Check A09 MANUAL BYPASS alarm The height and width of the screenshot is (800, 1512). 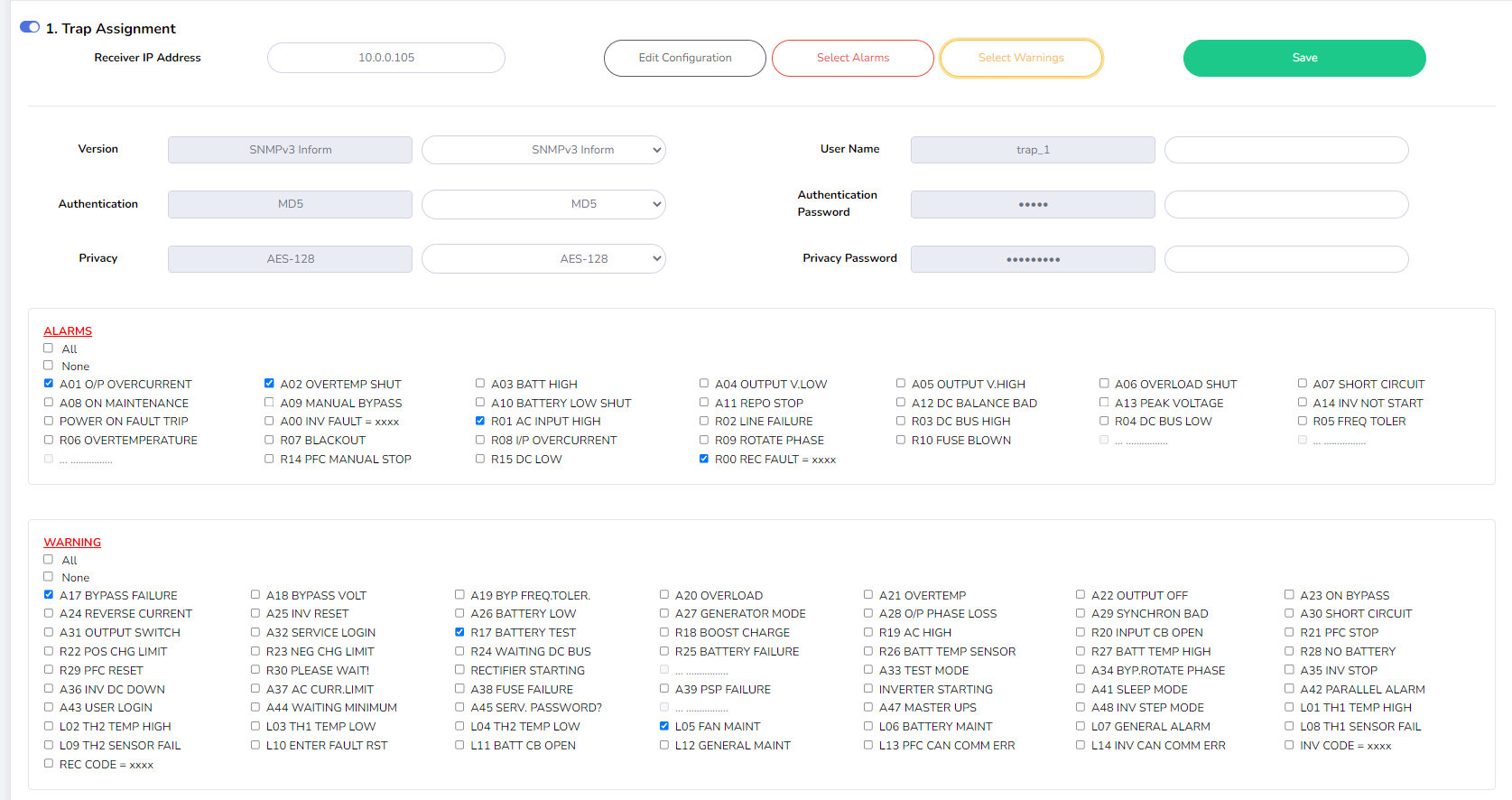pos(269,402)
